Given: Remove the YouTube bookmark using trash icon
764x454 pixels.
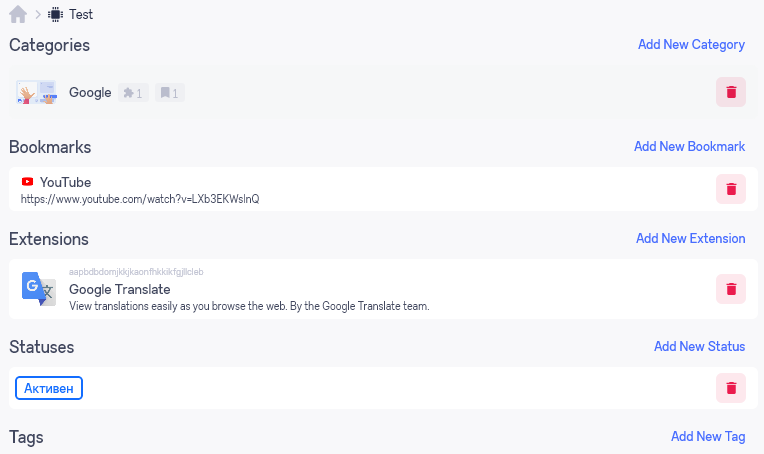Looking at the screenshot, I should click(x=731, y=189).
